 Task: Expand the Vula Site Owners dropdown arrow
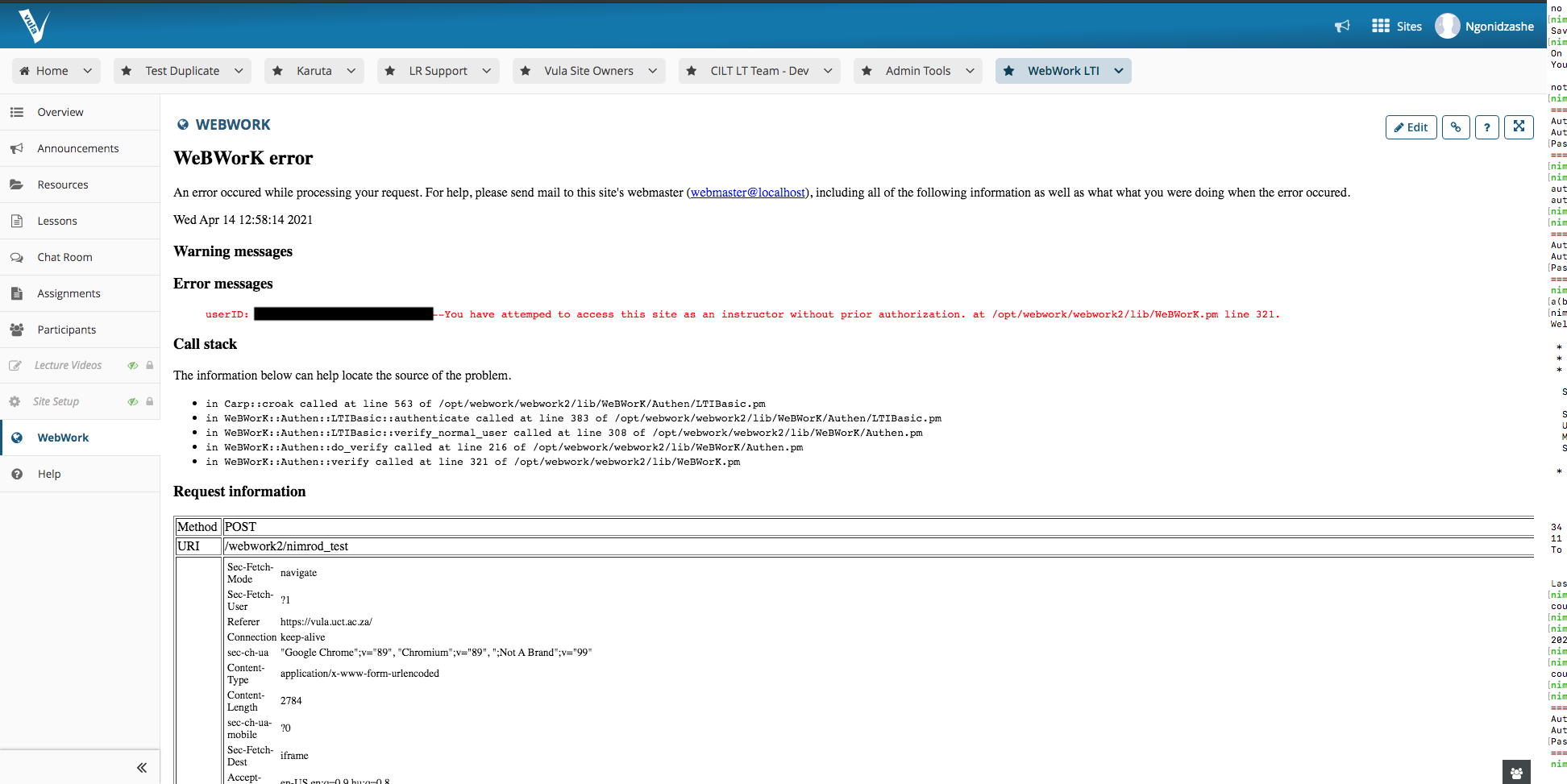(653, 71)
